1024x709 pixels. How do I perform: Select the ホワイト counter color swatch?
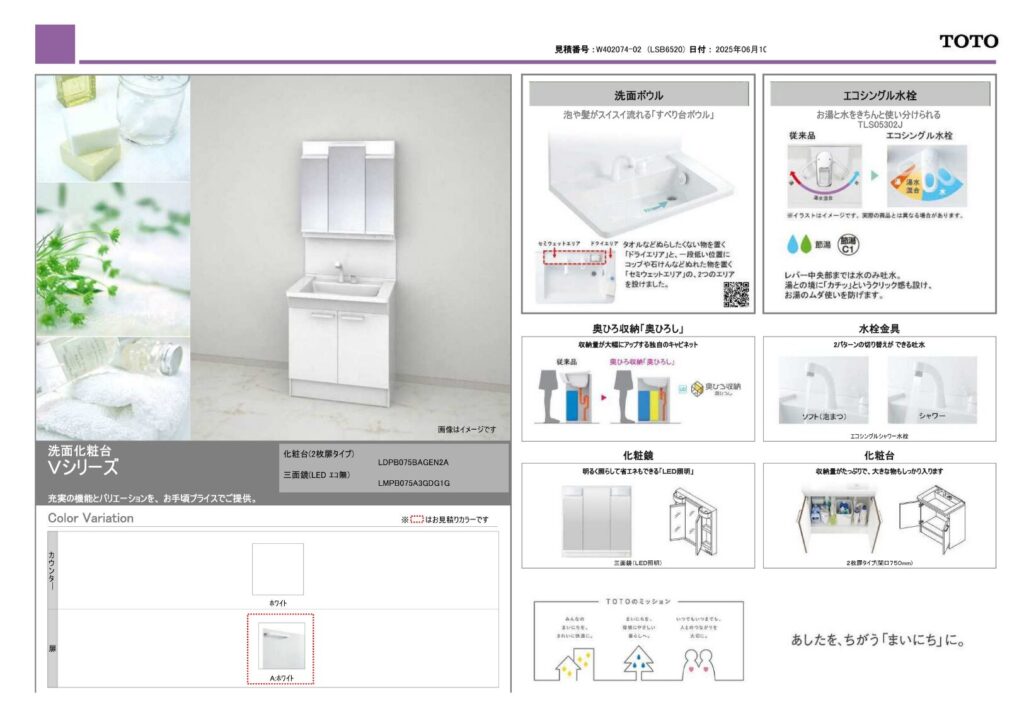pos(277,569)
